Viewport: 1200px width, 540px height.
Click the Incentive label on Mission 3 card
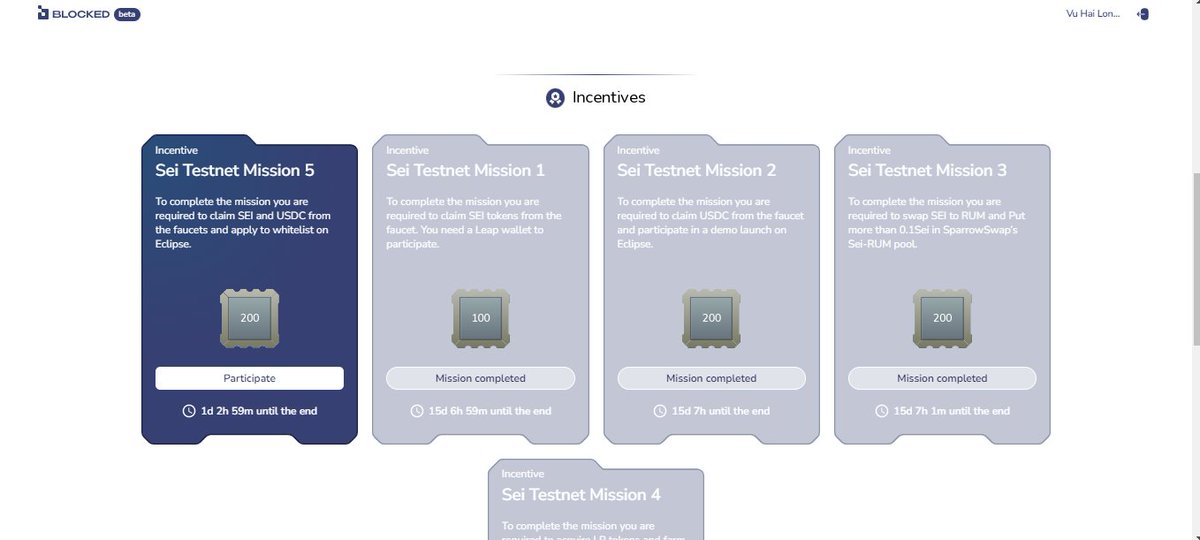click(x=870, y=150)
